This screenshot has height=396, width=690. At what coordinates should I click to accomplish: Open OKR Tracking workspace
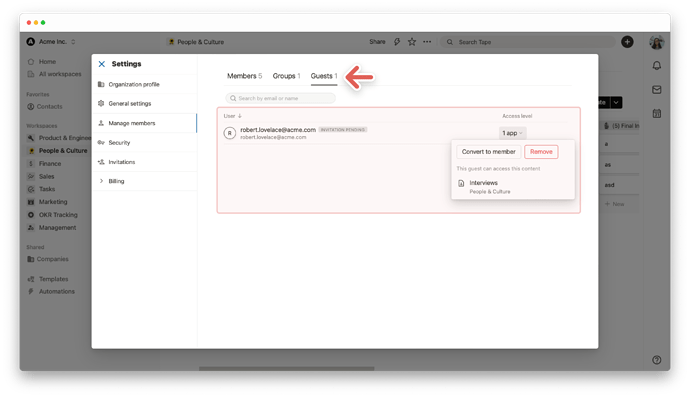[52, 215]
